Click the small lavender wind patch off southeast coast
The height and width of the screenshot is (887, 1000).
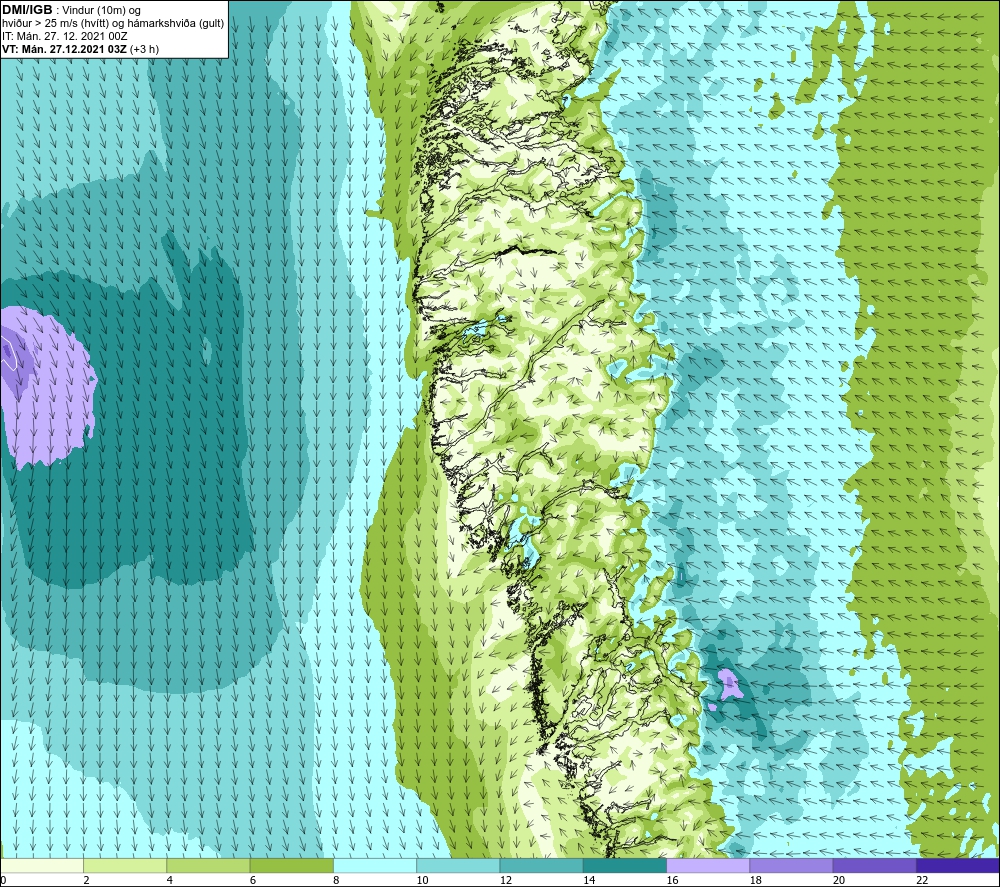pyautogui.click(x=728, y=684)
